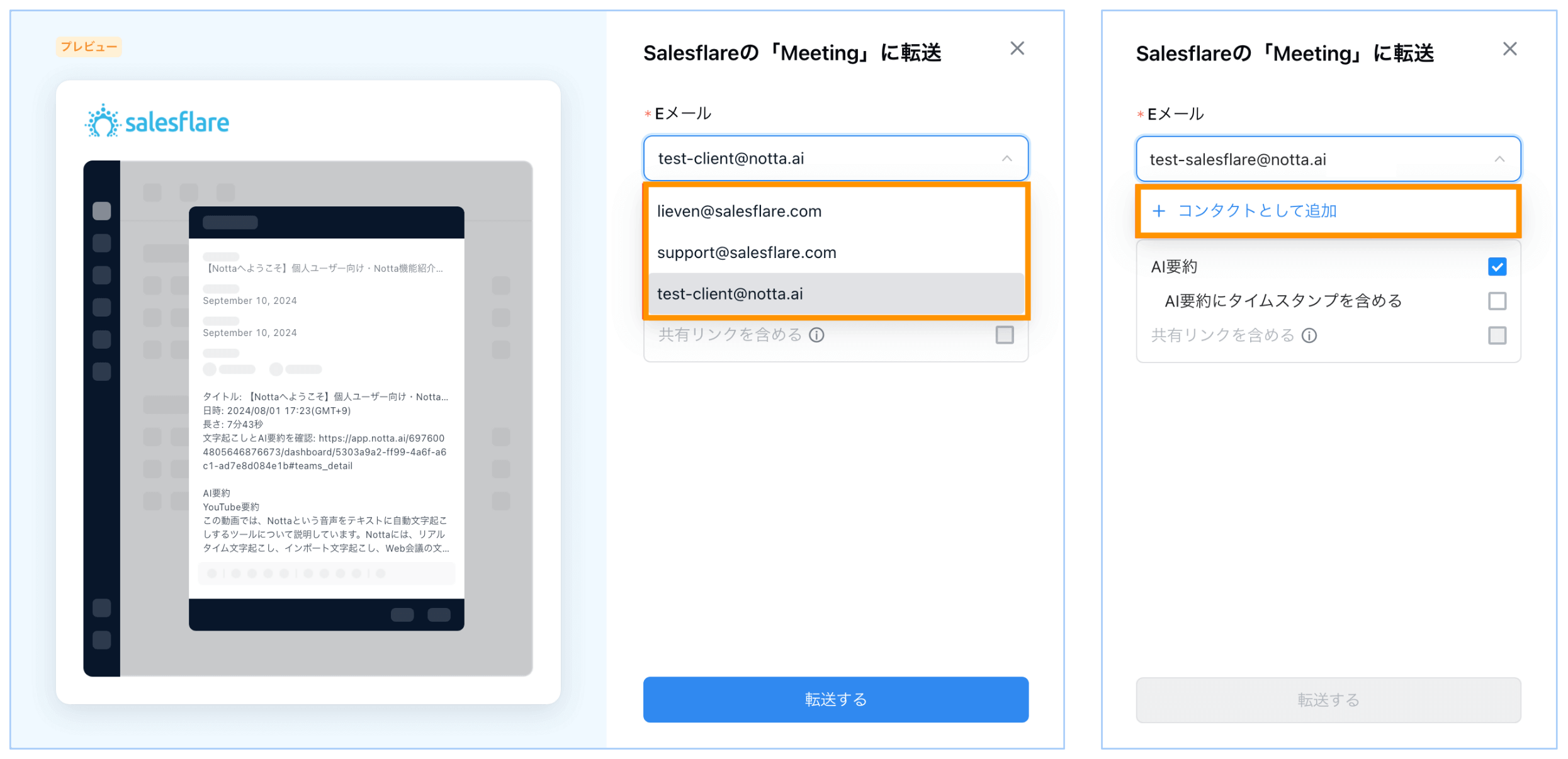Enable AI要約にタイムスタンプを含める checkbox
The width and height of the screenshot is (1568, 759).
tap(1497, 301)
